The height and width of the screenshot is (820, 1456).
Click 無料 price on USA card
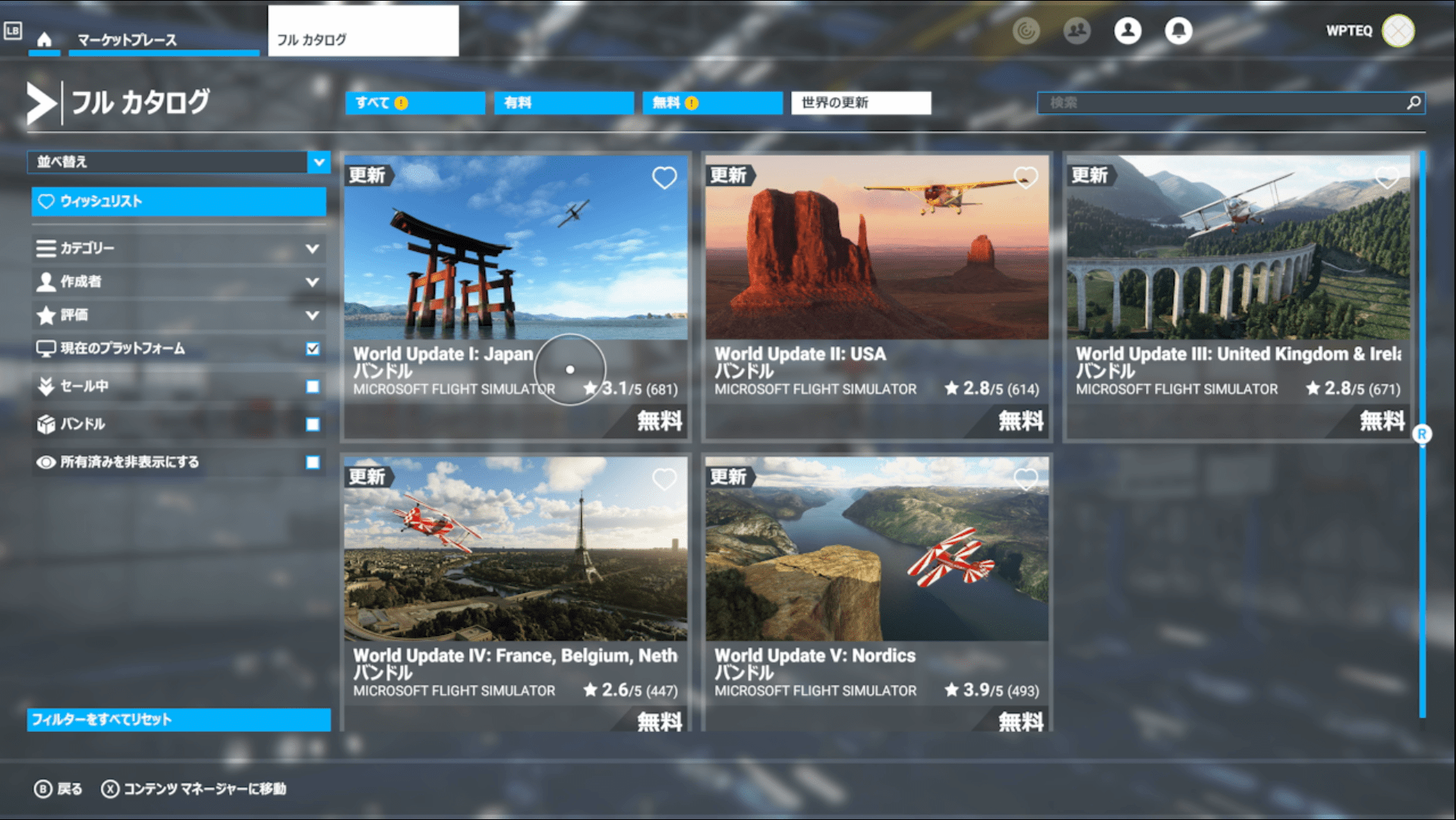pyautogui.click(x=1020, y=421)
